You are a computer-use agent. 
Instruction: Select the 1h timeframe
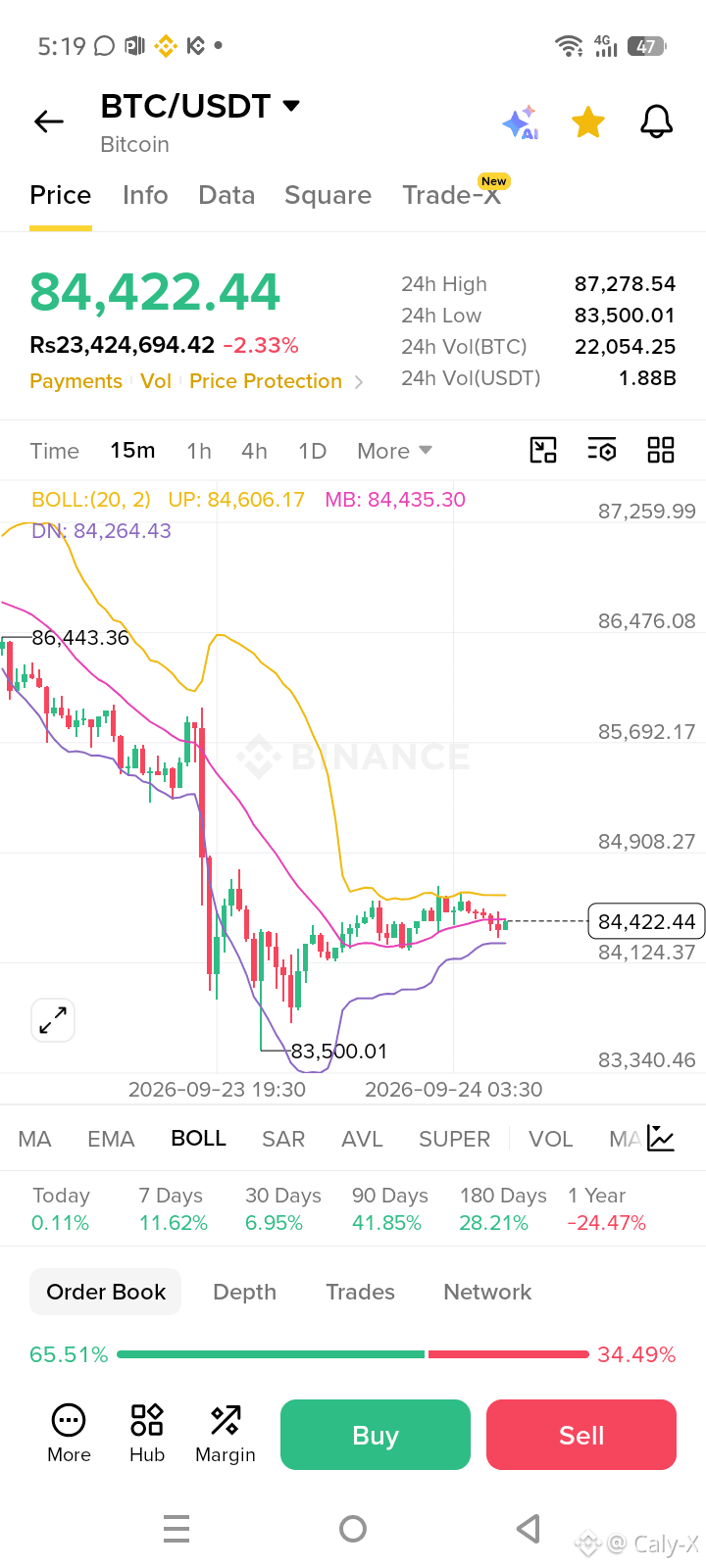[199, 451]
